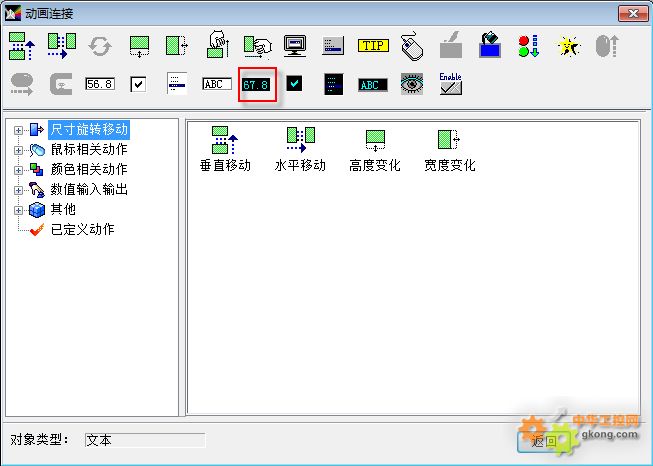
Task: Select the horizontal move icon in toolbar
Action: click(62, 46)
